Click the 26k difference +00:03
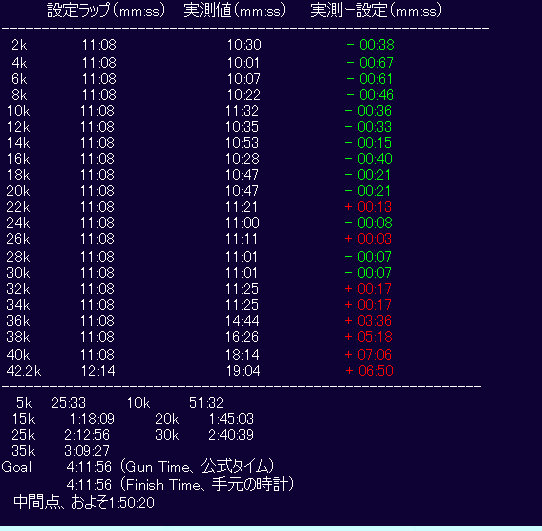 pos(368,239)
